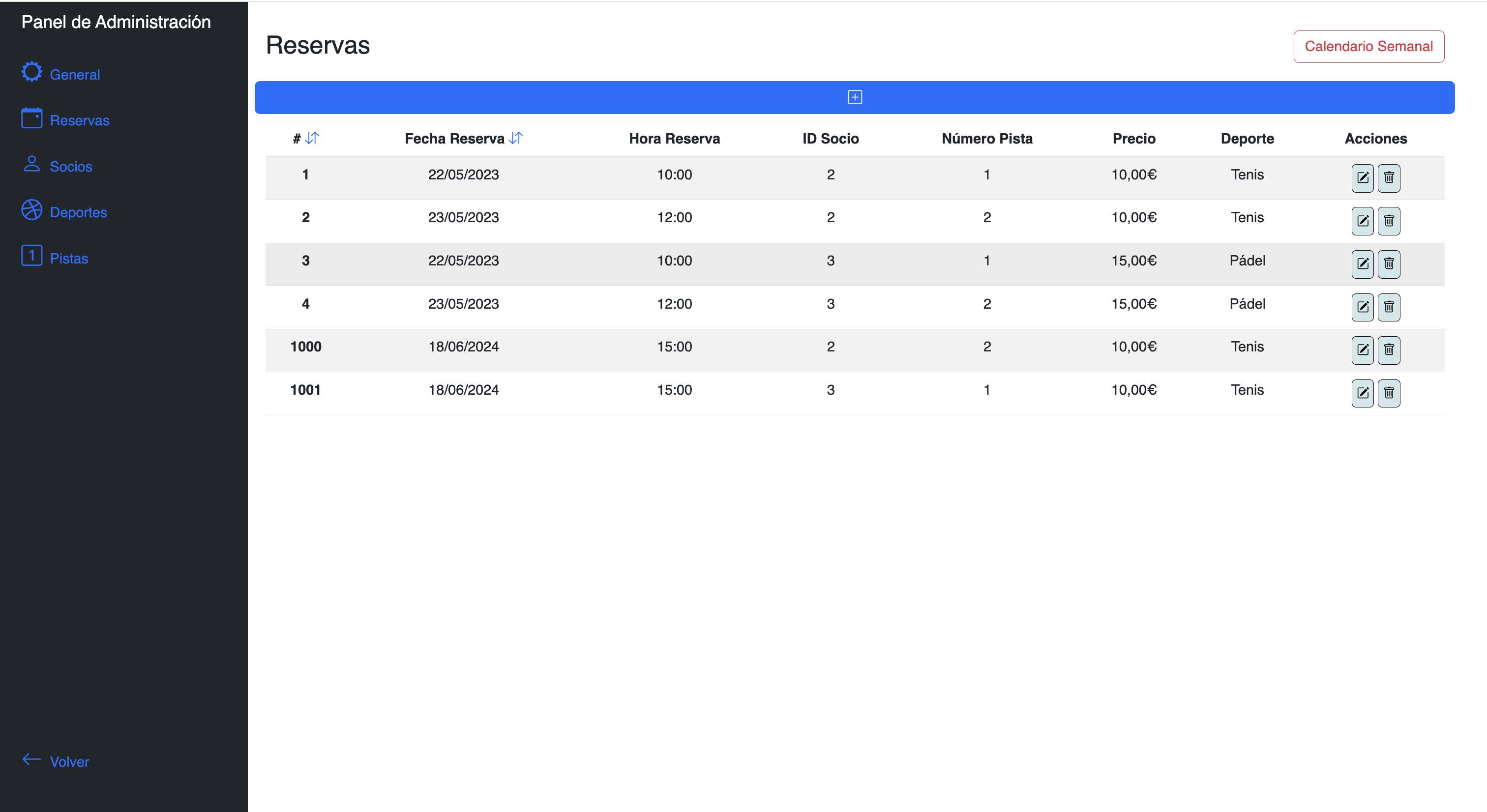The image size is (1487, 812).
Task: Click time 15:00 in row 1001
Action: (674, 390)
